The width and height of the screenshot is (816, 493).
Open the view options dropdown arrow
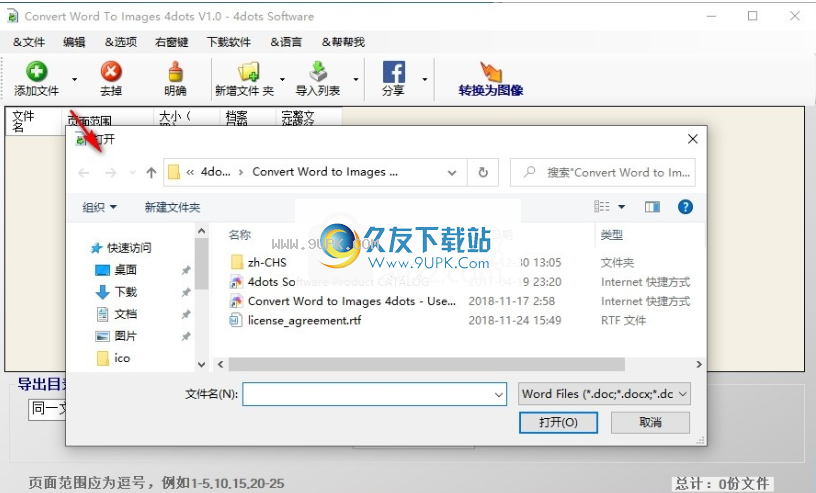tap(621, 207)
